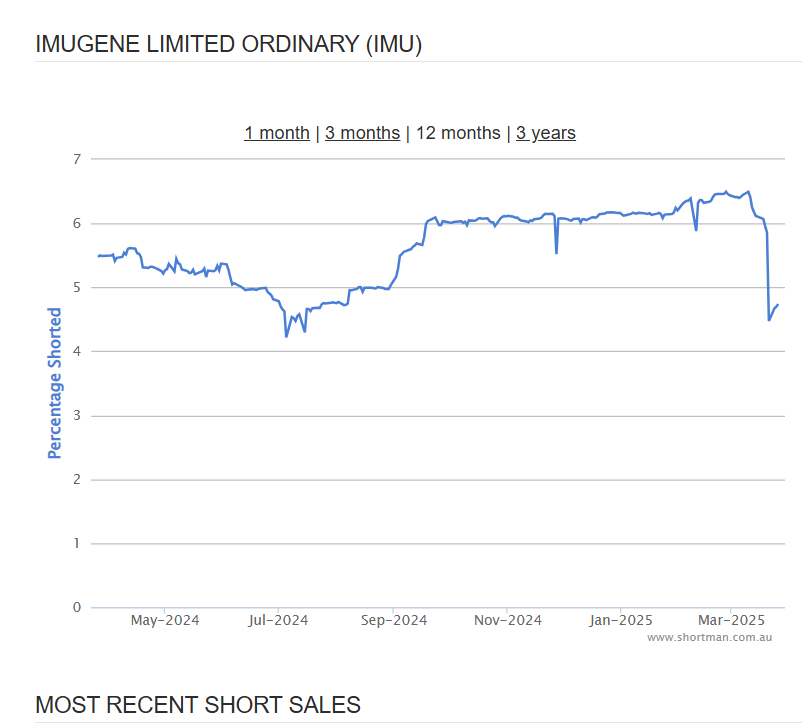Click the Nov-2024 axis label
Viewport: 802px width, 727px height.
pyautogui.click(x=508, y=621)
